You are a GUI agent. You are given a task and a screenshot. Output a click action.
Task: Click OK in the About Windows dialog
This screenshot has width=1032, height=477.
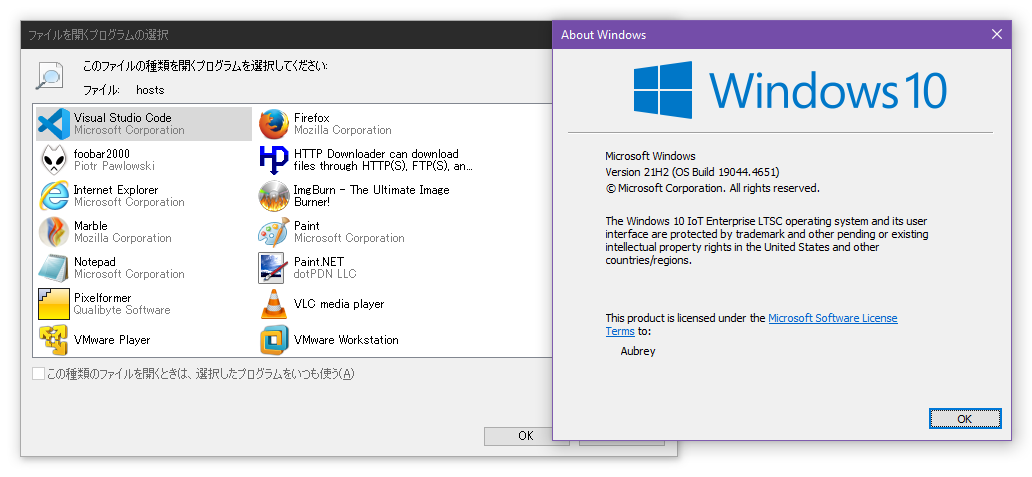(x=965, y=418)
